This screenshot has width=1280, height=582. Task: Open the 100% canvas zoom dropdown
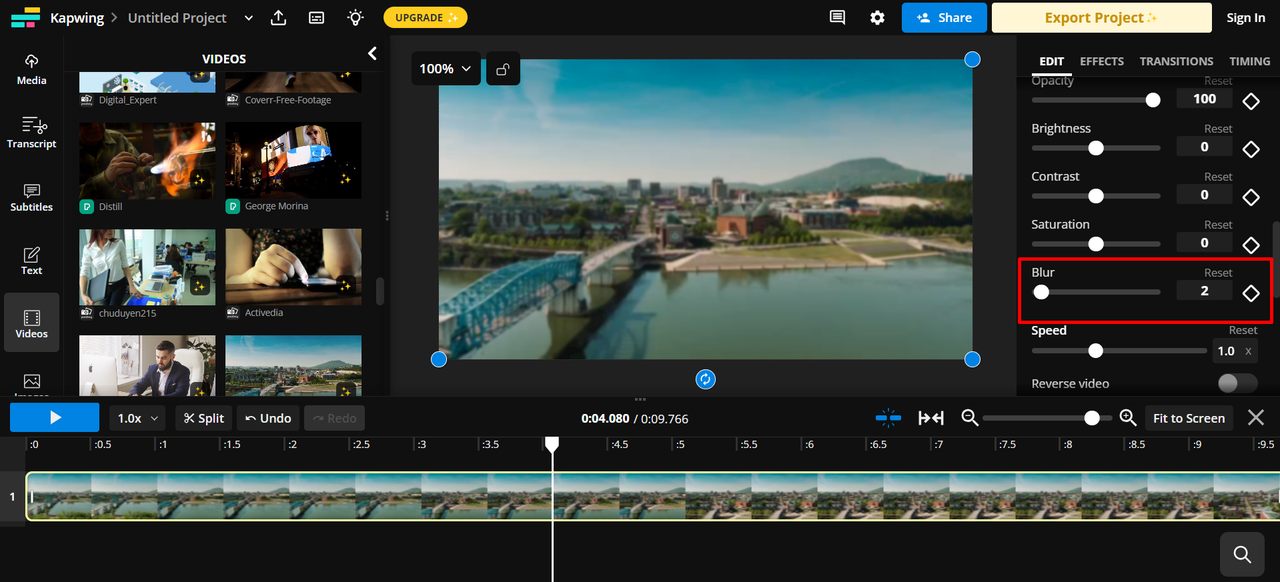pyautogui.click(x=445, y=69)
